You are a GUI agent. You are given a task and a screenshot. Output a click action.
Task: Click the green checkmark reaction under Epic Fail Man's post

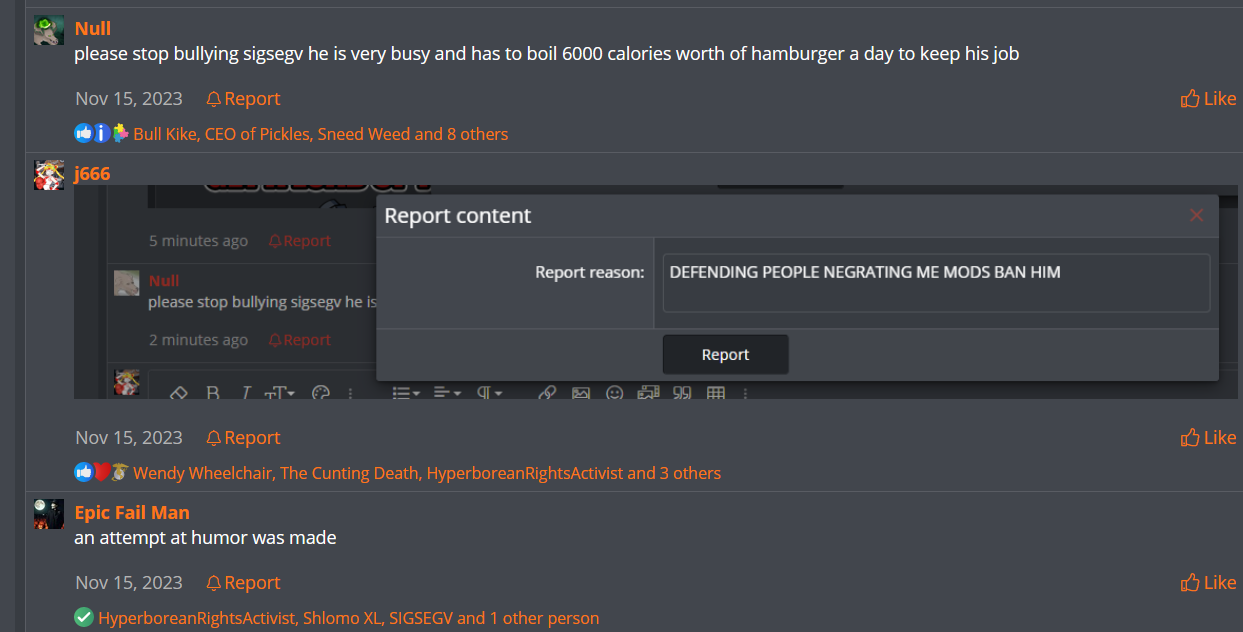[84, 618]
